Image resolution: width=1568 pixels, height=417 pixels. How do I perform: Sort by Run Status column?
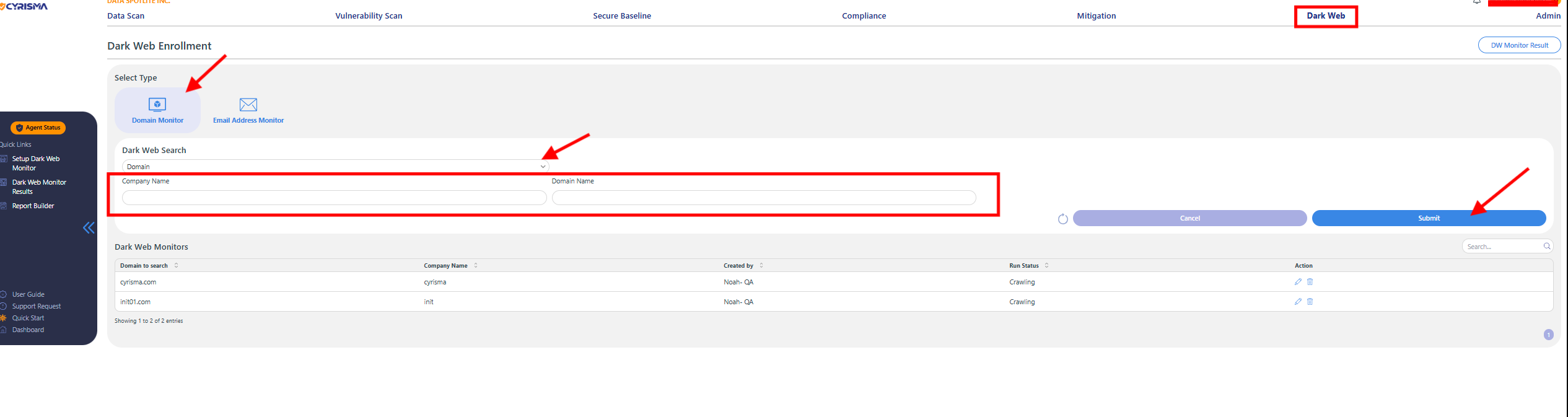[1047, 265]
